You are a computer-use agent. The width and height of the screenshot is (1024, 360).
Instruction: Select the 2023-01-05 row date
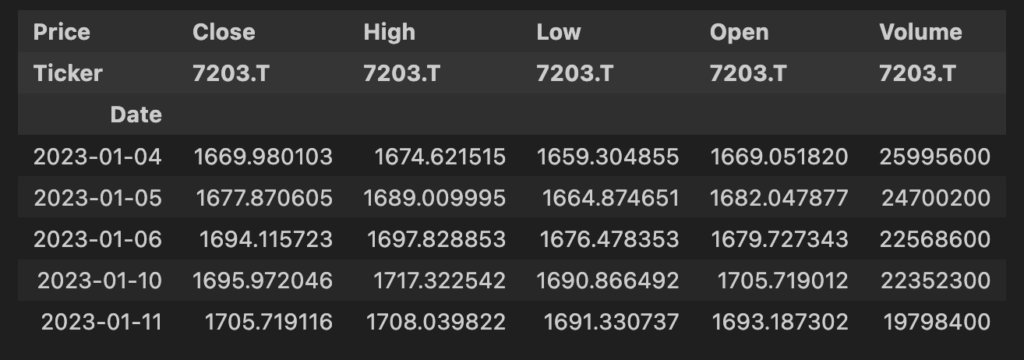pyautogui.click(x=97, y=198)
